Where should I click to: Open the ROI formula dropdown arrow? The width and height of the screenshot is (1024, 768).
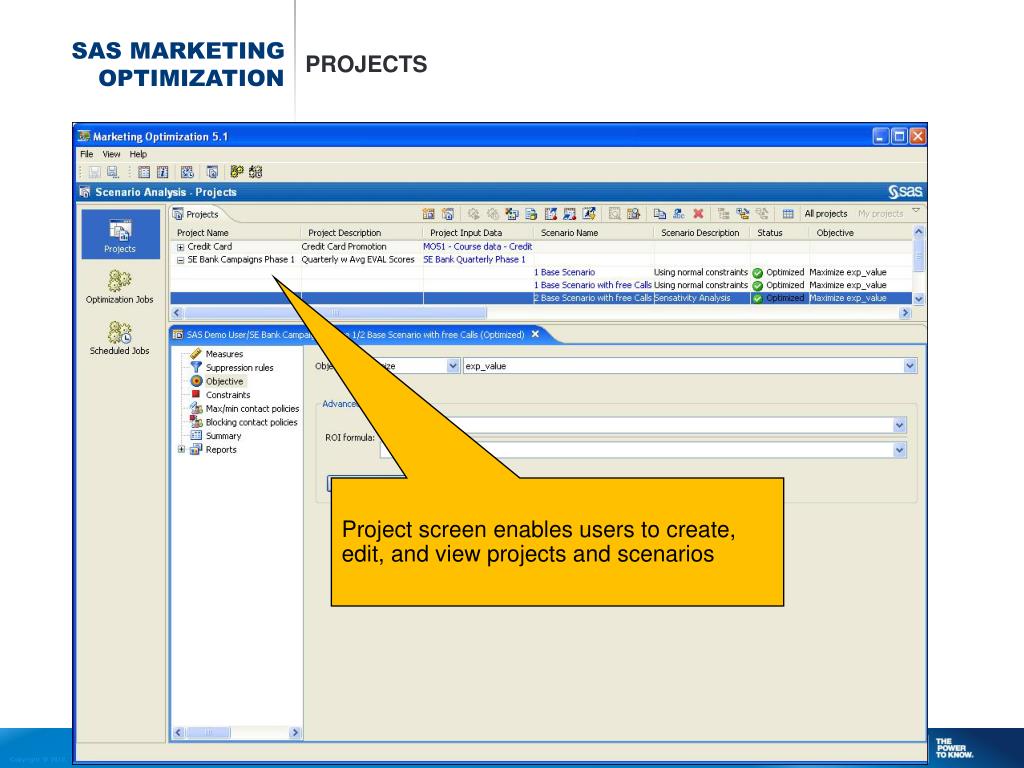[x=900, y=449]
